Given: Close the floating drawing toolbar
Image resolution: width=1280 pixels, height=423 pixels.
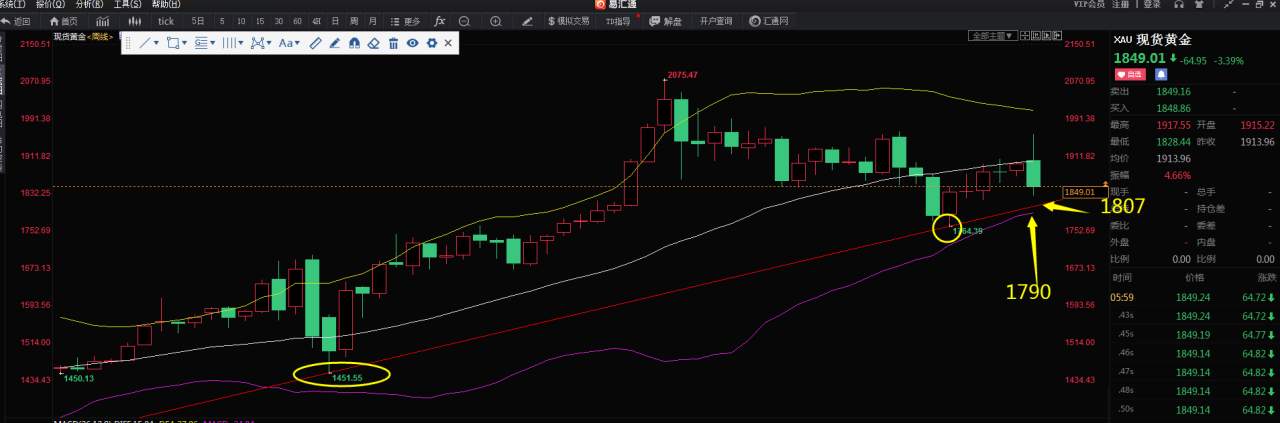Looking at the screenshot, I should pyautogui.click(x=448, y=43).
